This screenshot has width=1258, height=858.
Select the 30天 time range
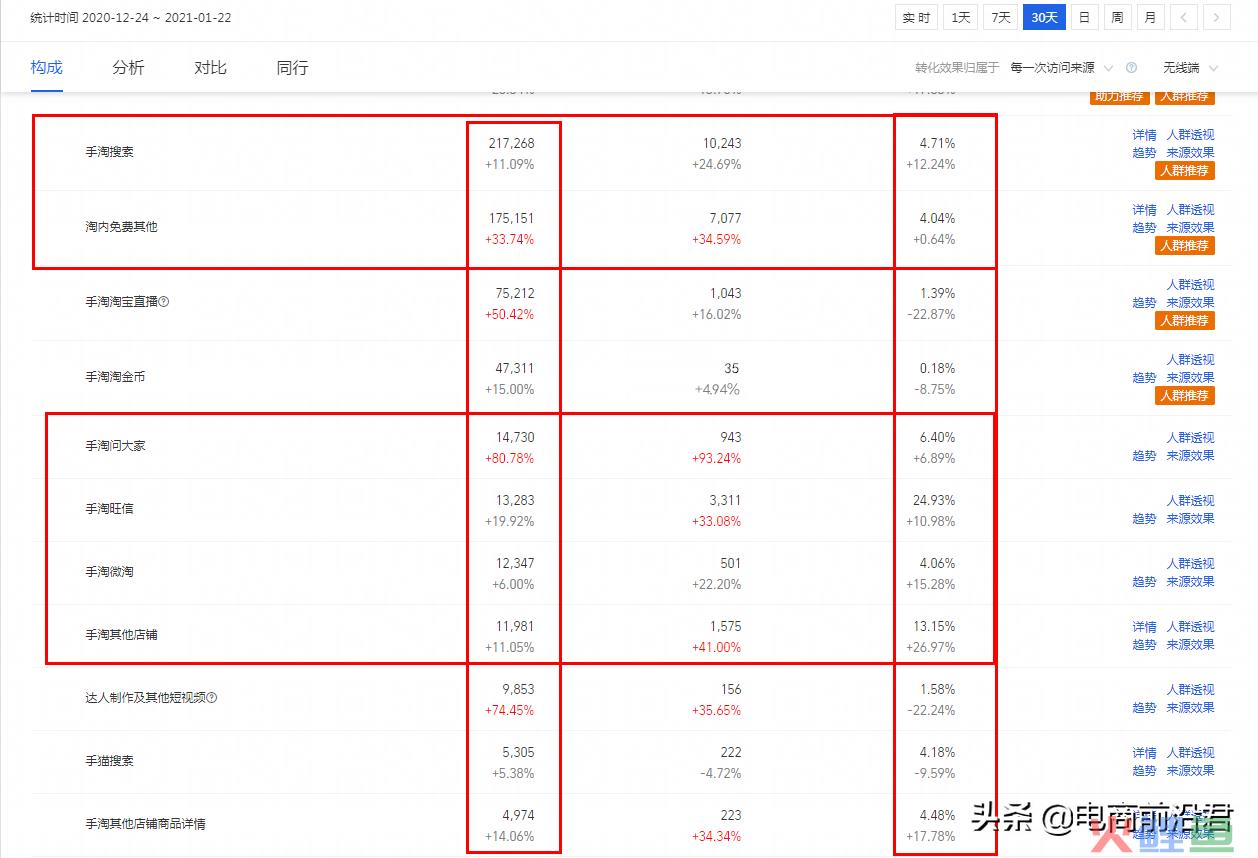(x=1044, y=17)
